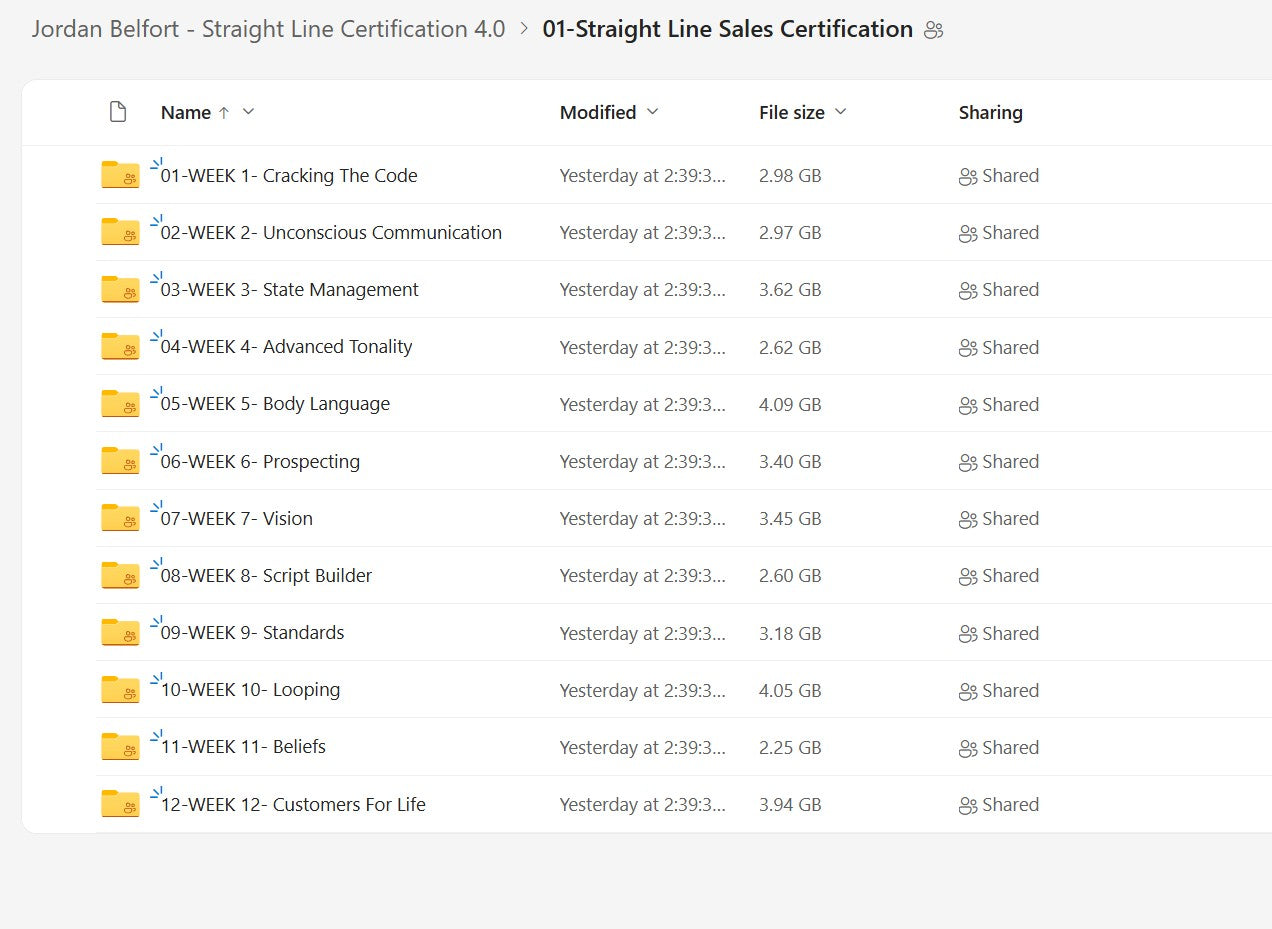Click the Sharing column header
This screenshot has height=929, width=1272.
click(990, 112)
